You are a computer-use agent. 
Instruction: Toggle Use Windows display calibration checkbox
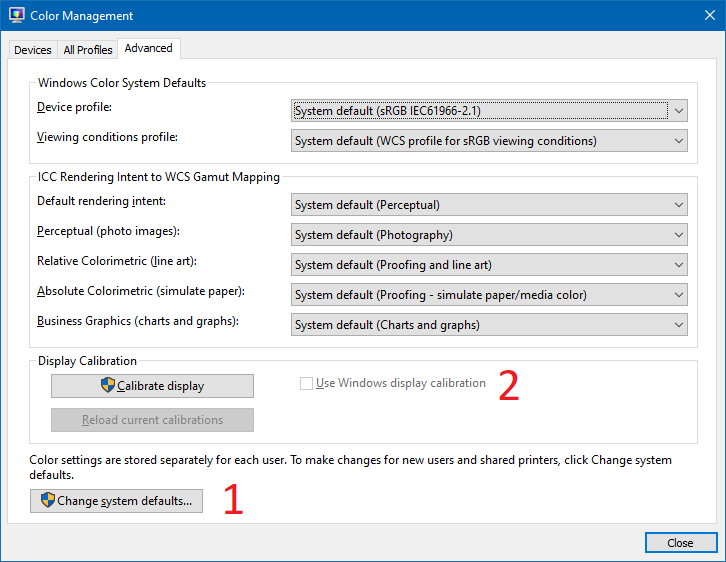point(306,383)
